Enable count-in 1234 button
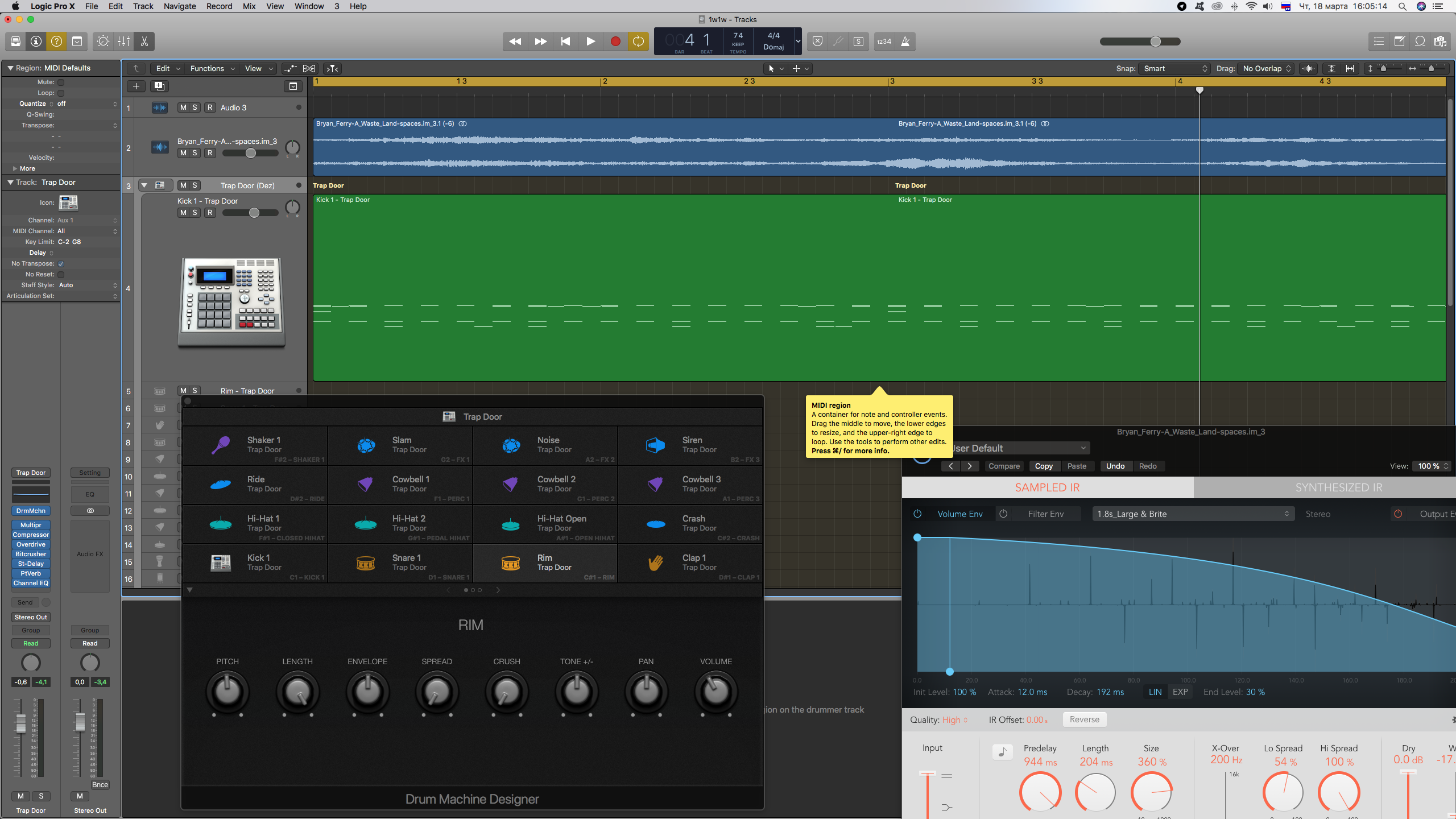Viewport: 1456px width, 819px height. tap(884, 42)
